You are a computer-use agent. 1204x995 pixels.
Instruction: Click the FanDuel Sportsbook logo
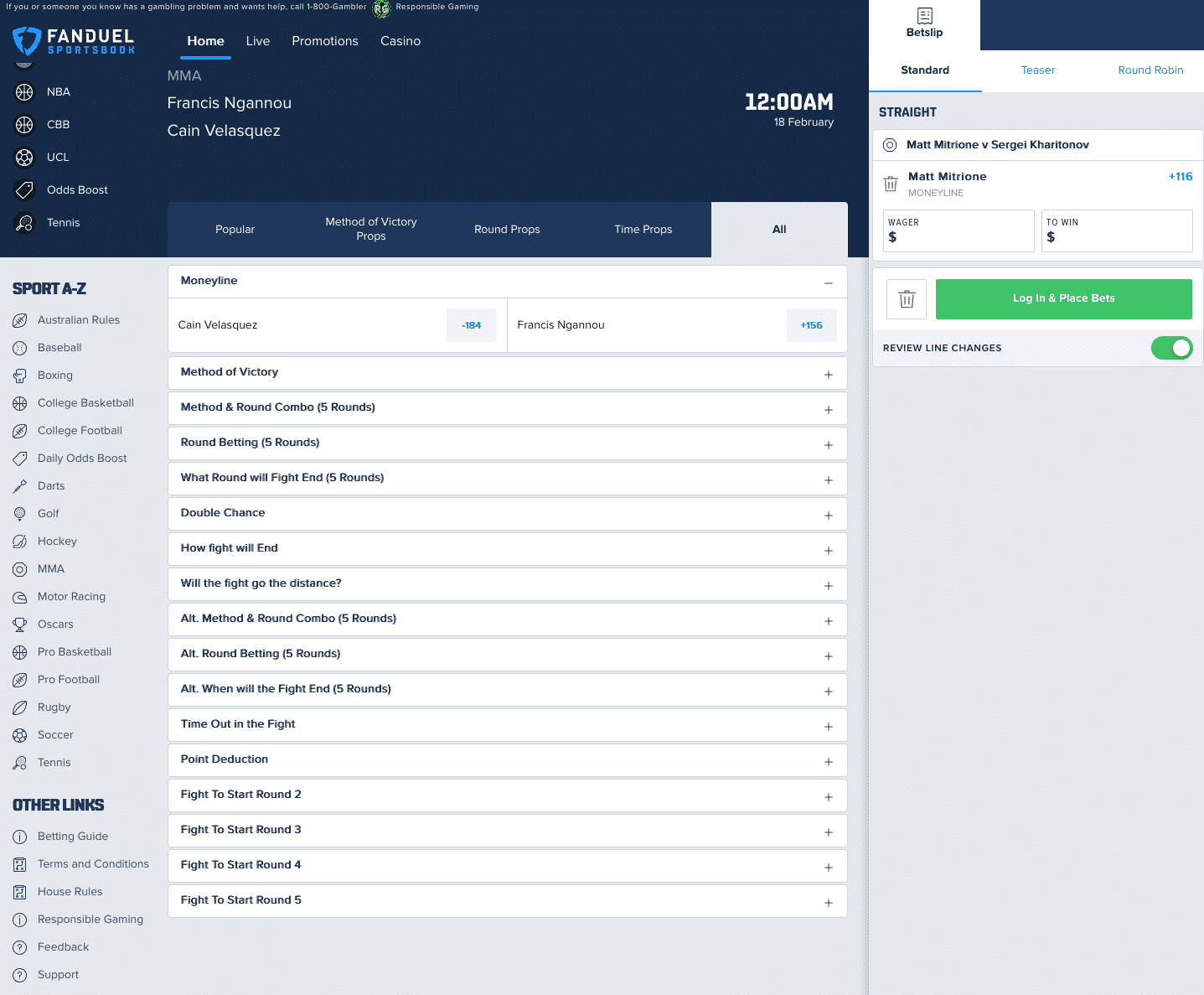point(74,41)
